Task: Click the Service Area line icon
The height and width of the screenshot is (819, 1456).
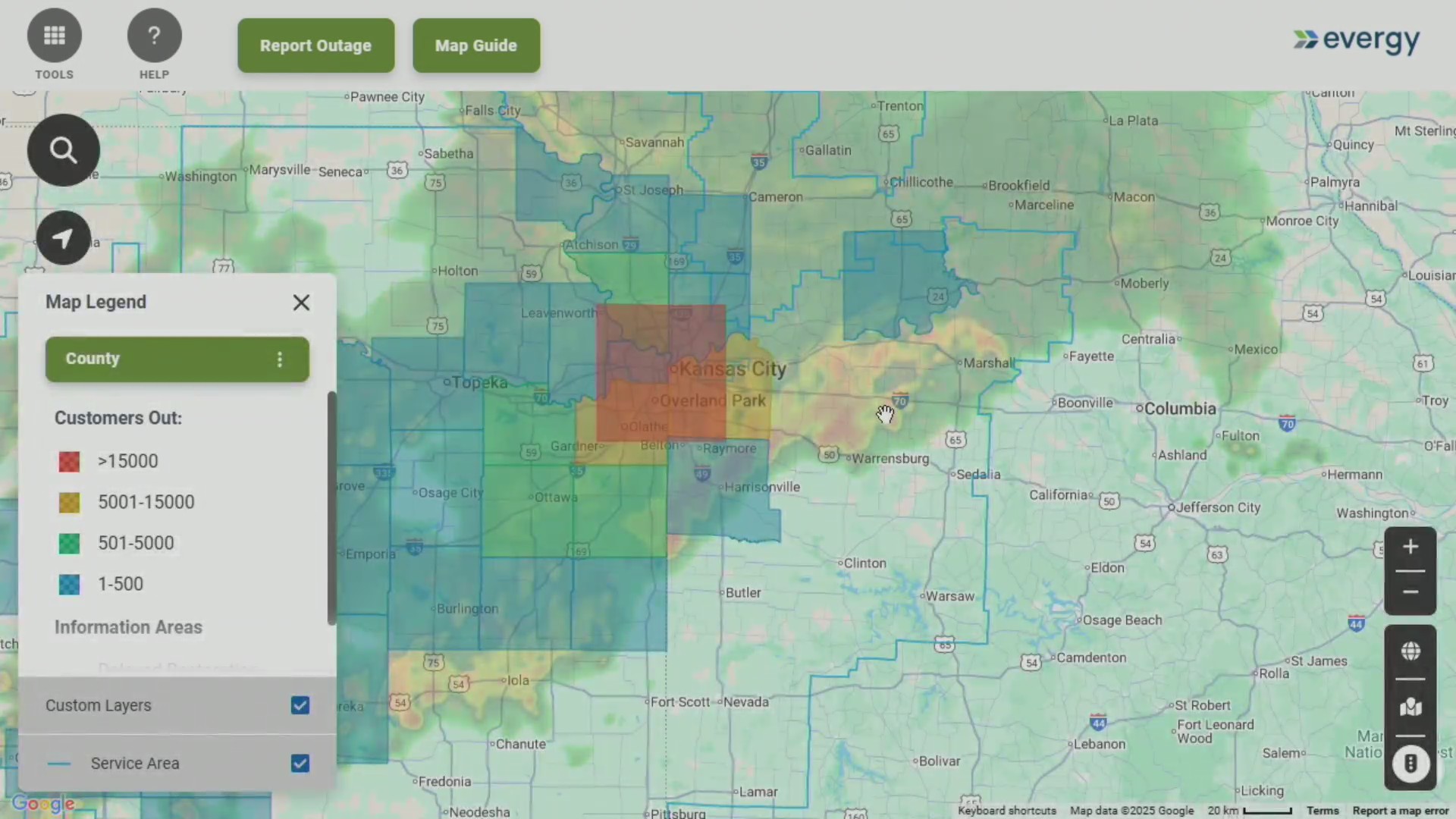Action: (x=59, y=764)
